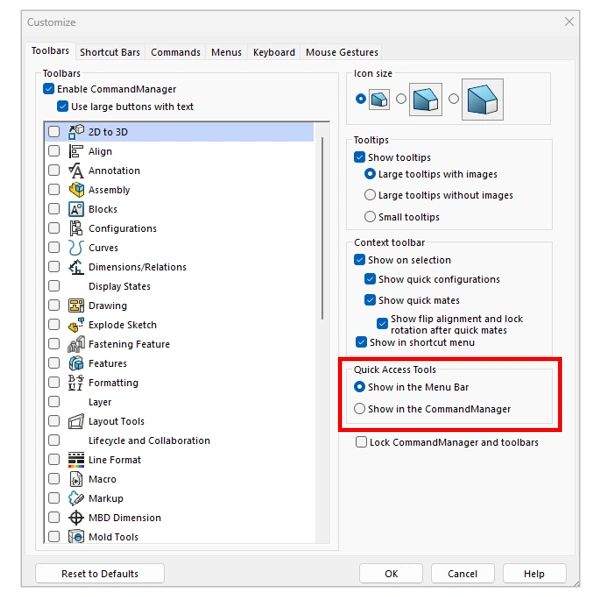Screen dimensions: 598x597
Task: Click the MBD Dimension icon
Action: (x=76, y=518)
